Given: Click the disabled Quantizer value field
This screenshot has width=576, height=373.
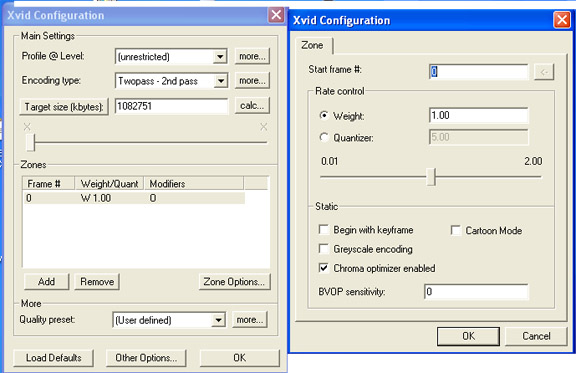Looking at the screenshot, I should click(479, 137).
